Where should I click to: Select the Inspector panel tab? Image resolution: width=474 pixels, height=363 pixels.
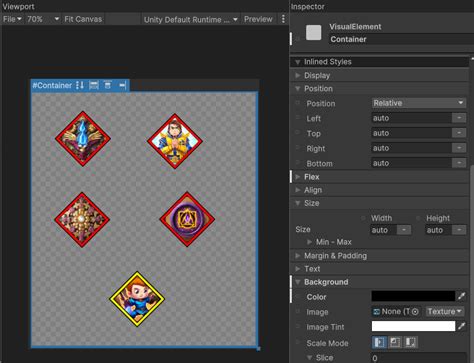(307, 6)
